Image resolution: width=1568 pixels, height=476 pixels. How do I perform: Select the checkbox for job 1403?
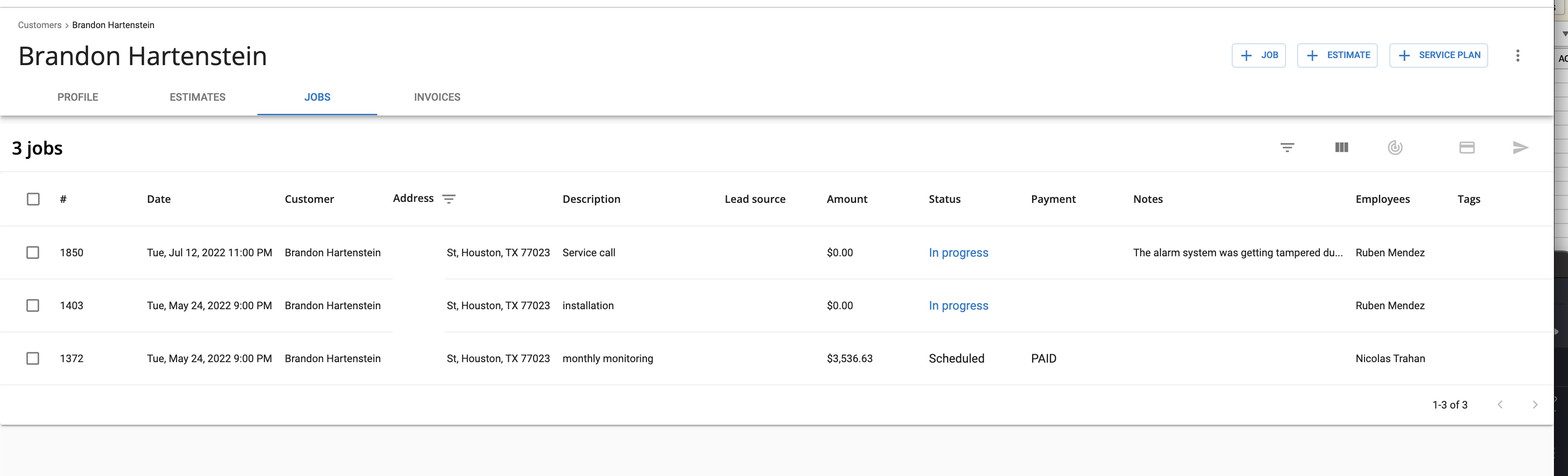pyautogui.click(x=33, y=305)
